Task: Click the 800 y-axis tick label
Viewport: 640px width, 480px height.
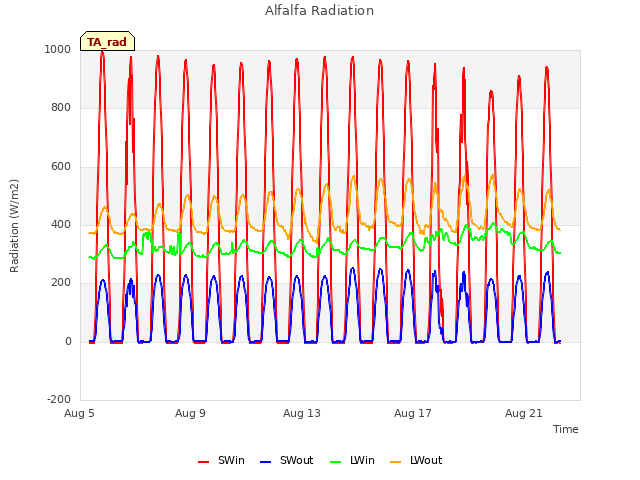Action: click(x=61, y=108)
